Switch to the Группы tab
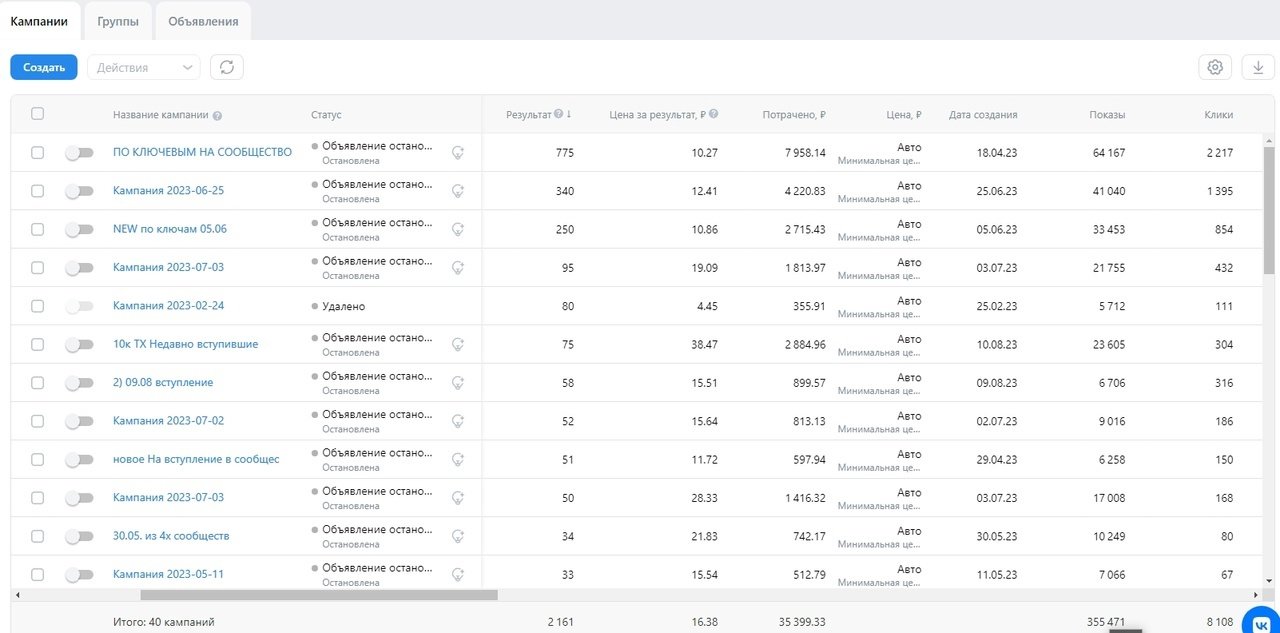The width and height of the screenshot is (1280, 633). (x=118, y=21)
